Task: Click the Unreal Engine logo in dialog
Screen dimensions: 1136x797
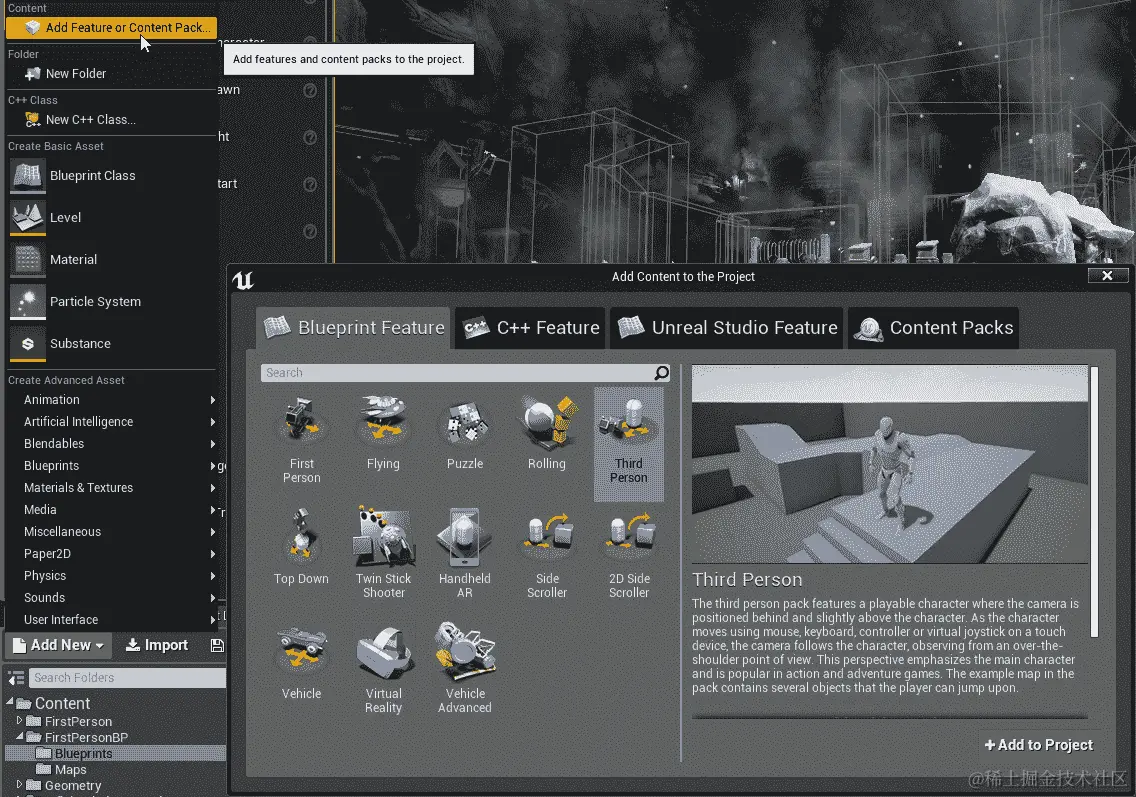Action: tap(244, 280)
